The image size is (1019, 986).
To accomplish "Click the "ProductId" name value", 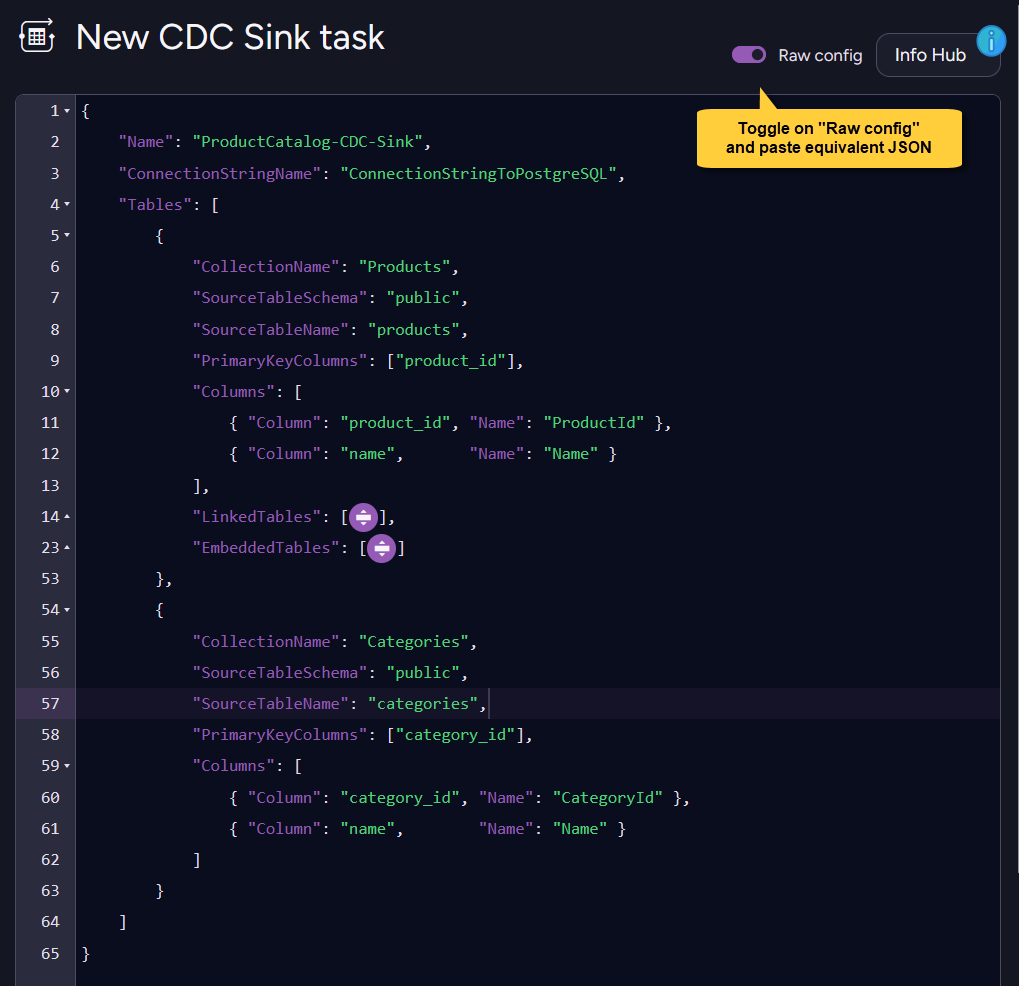I will (594, 422).
